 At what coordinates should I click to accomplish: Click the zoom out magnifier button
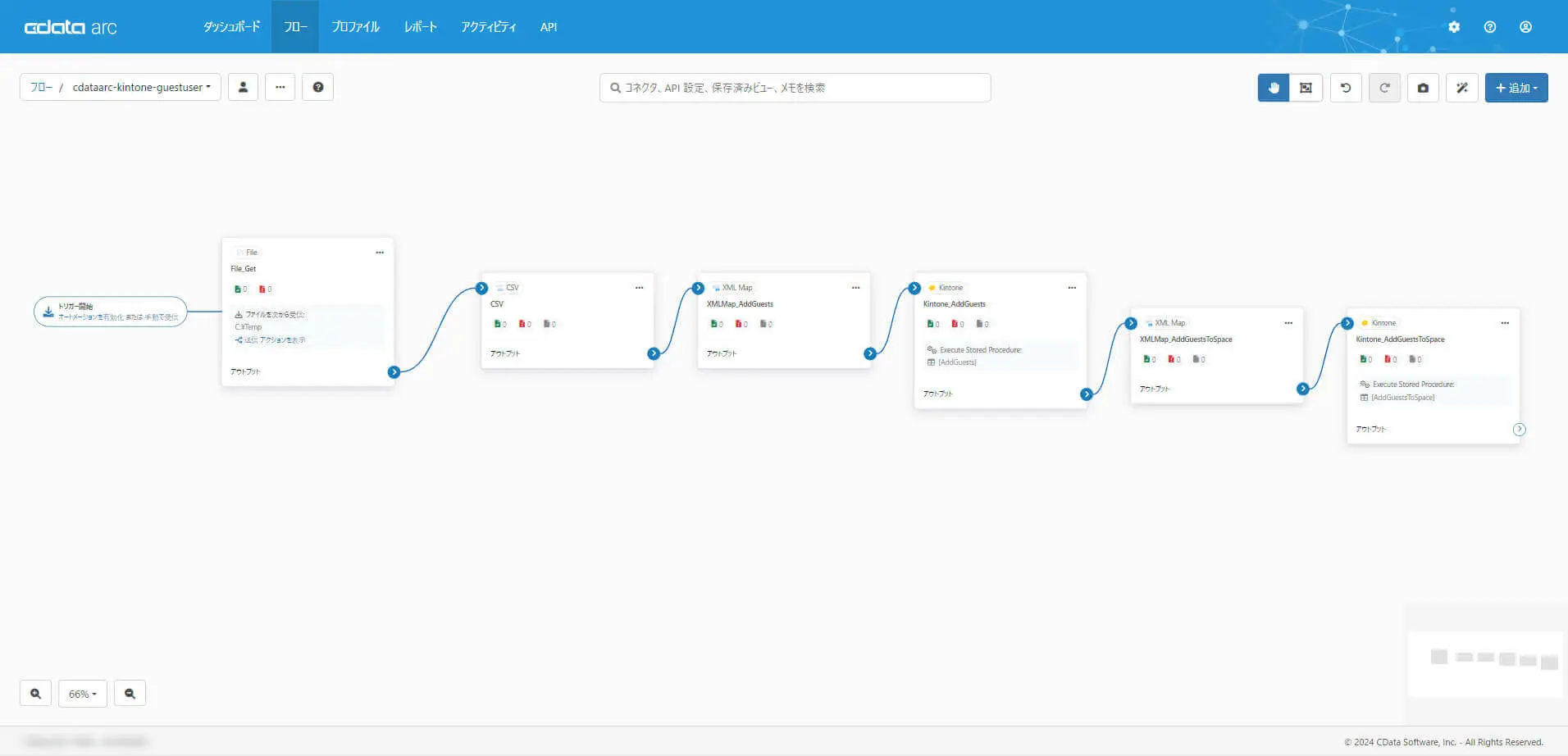[130, 694]
